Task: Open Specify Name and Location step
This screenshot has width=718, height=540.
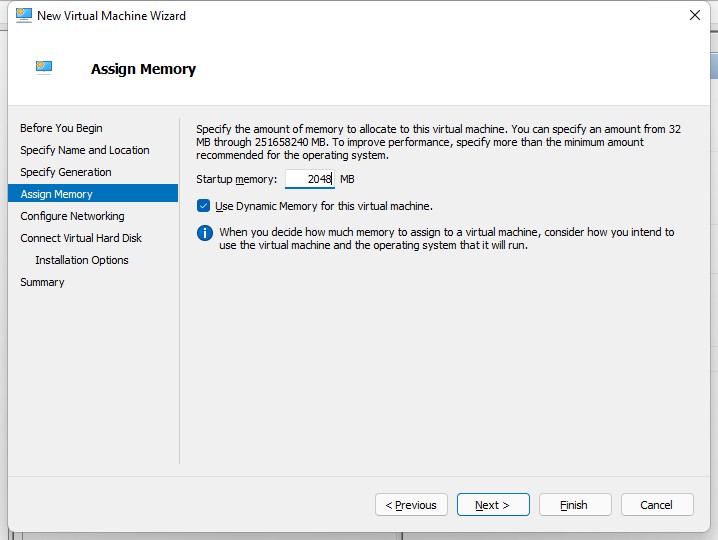Action: [85, 150]
